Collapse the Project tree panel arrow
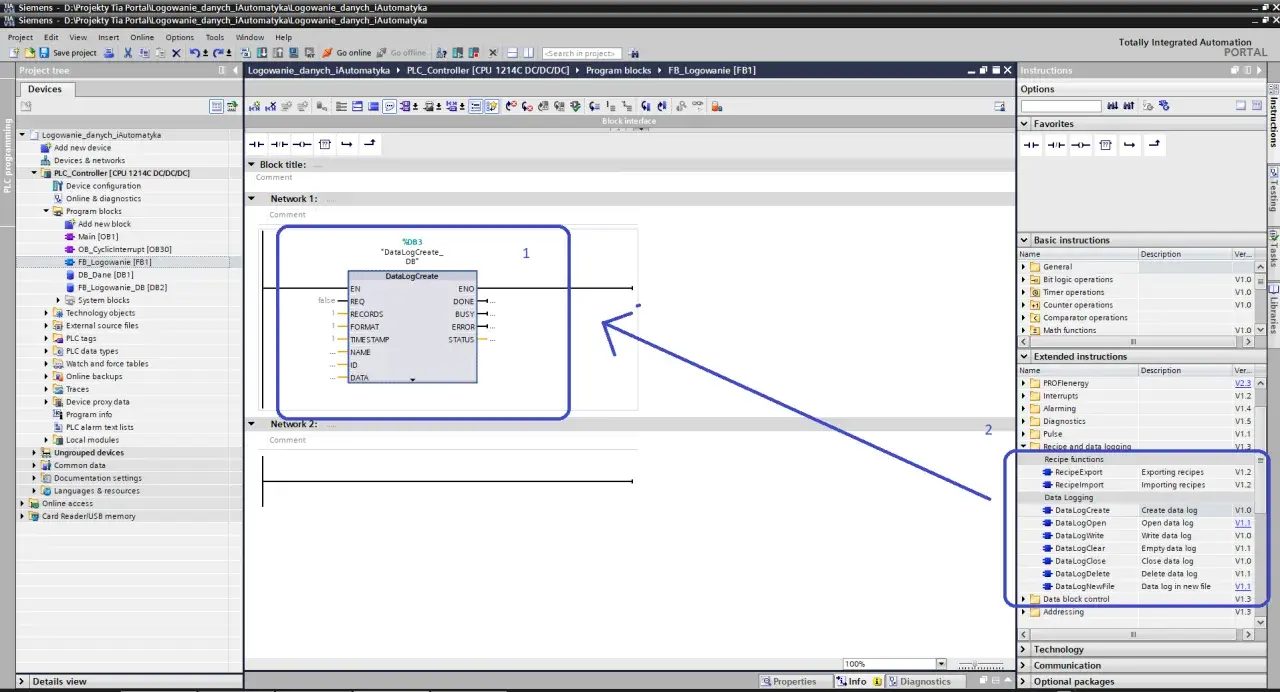Image resolution: width=1280 pixels, height=692 pixels. (236, 70)
